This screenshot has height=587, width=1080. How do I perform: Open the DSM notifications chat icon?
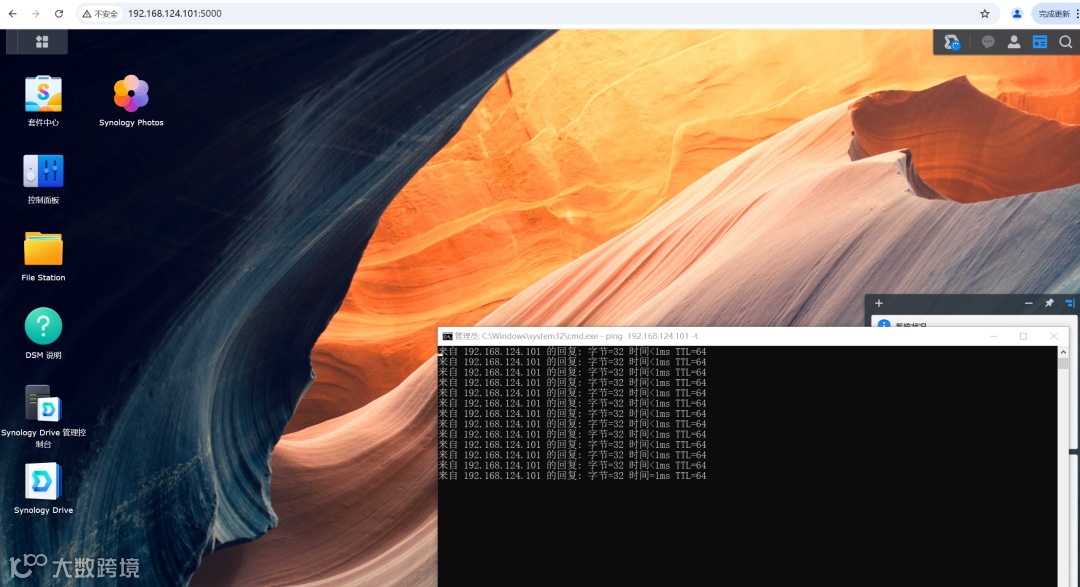(988, 42)
